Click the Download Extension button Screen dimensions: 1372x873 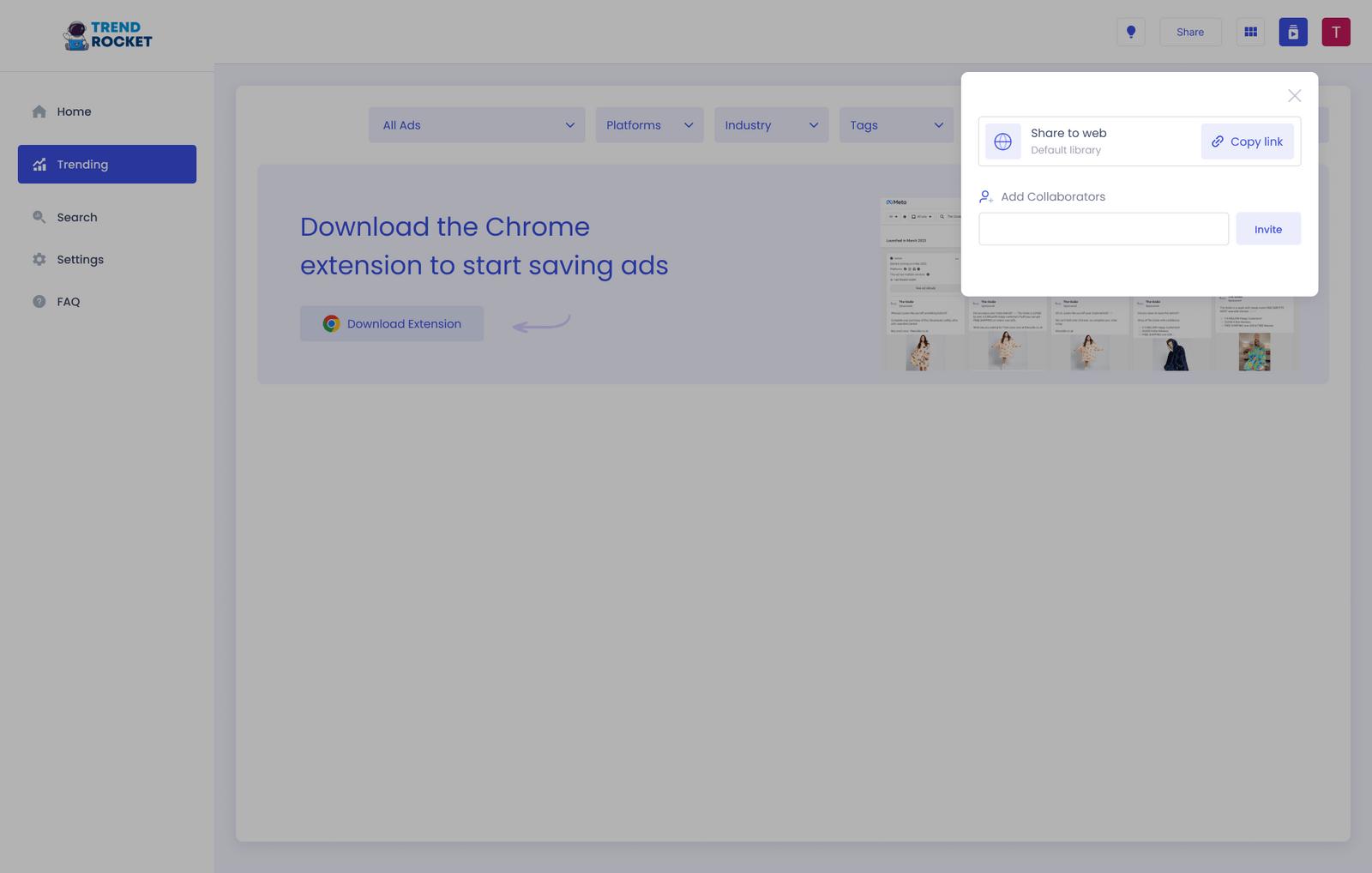tap(391, 323)
